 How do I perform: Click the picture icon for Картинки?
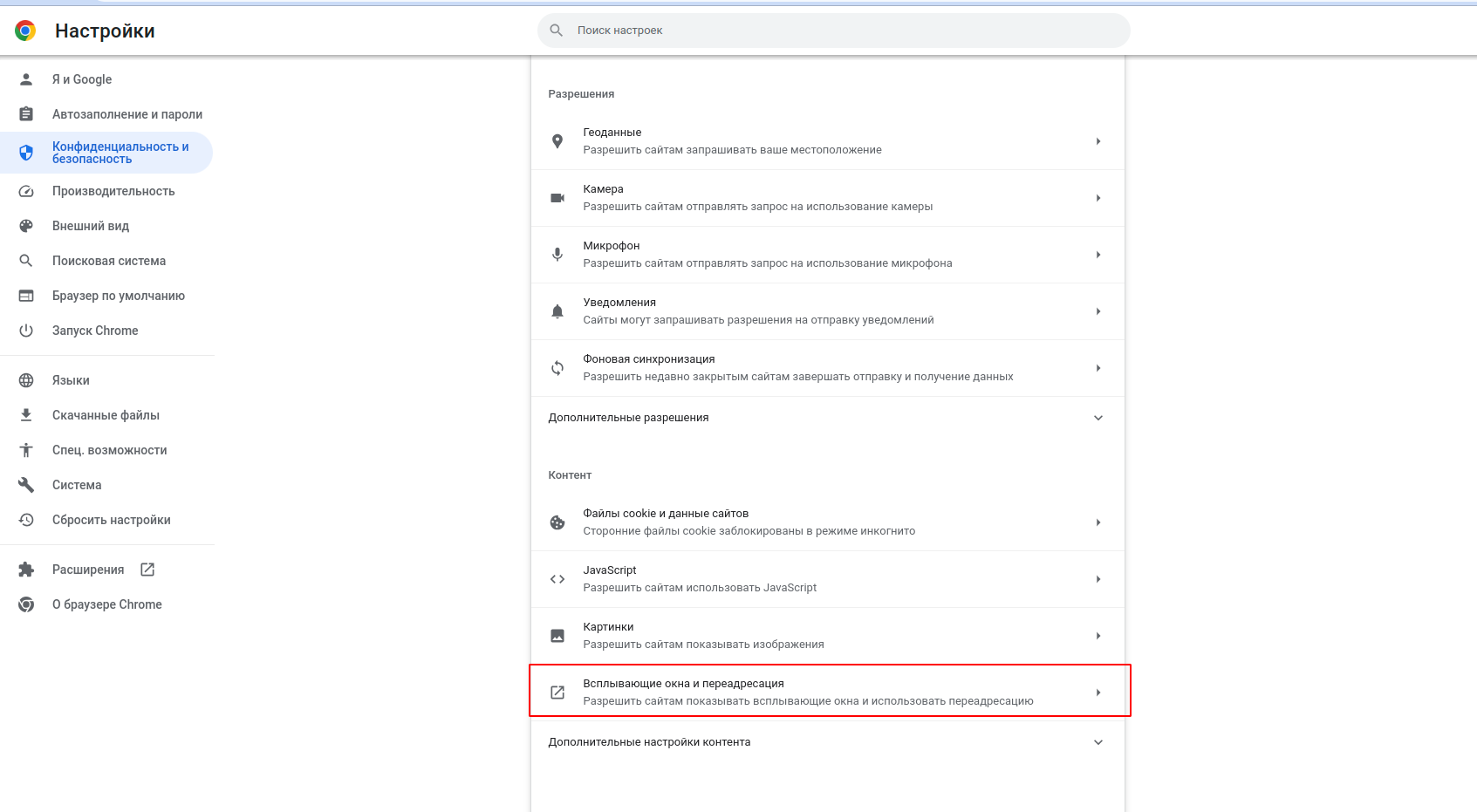pyautogui.click(x=557, y=636)
